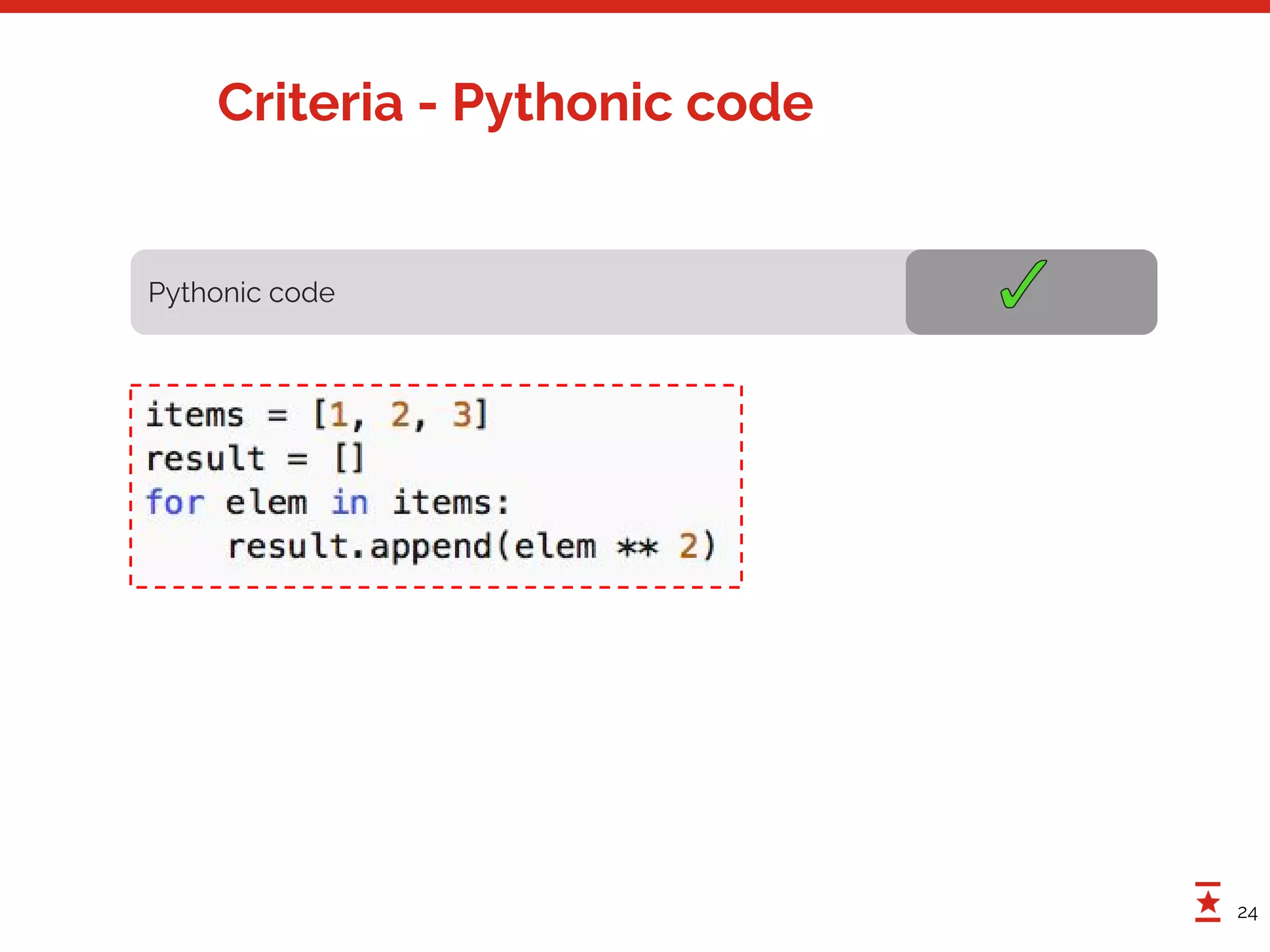The height and width of the screenshot is (952, 1270).
Task: Click the 'result.append(elem ** 2)' line
Action: (x=472, y=546)
